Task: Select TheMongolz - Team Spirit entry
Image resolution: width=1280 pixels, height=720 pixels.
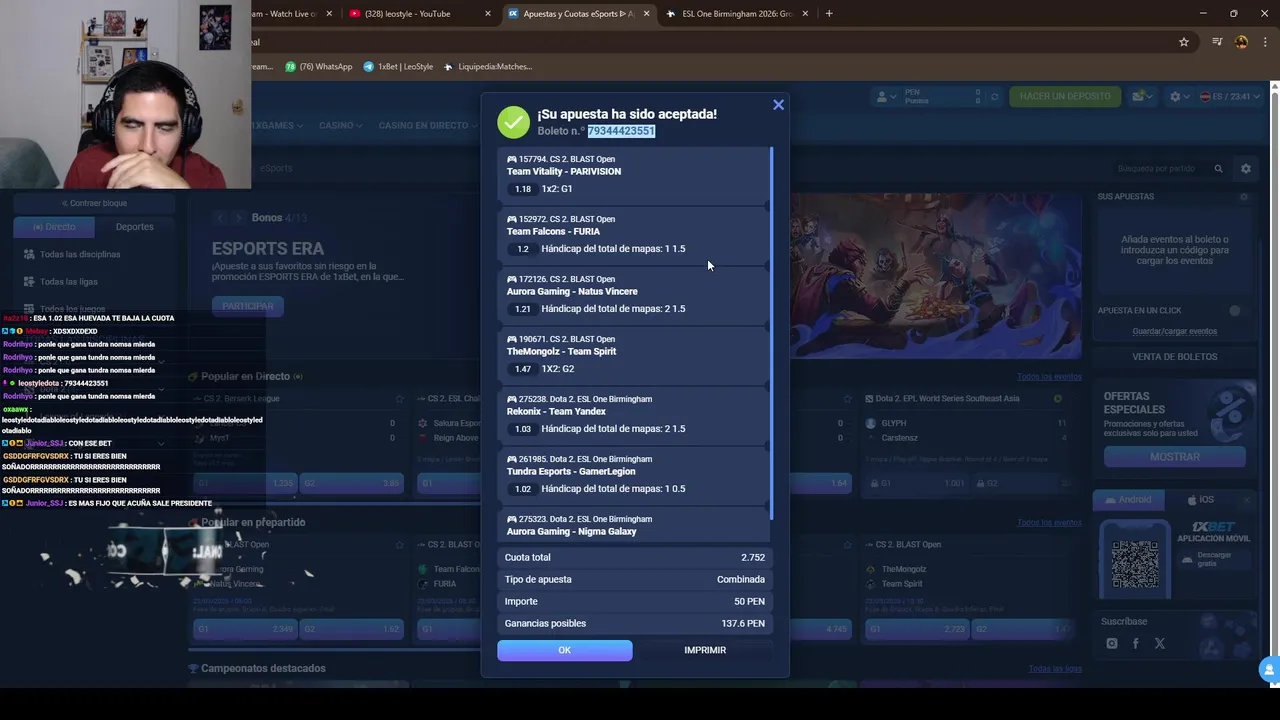Action: pos(633,355)
